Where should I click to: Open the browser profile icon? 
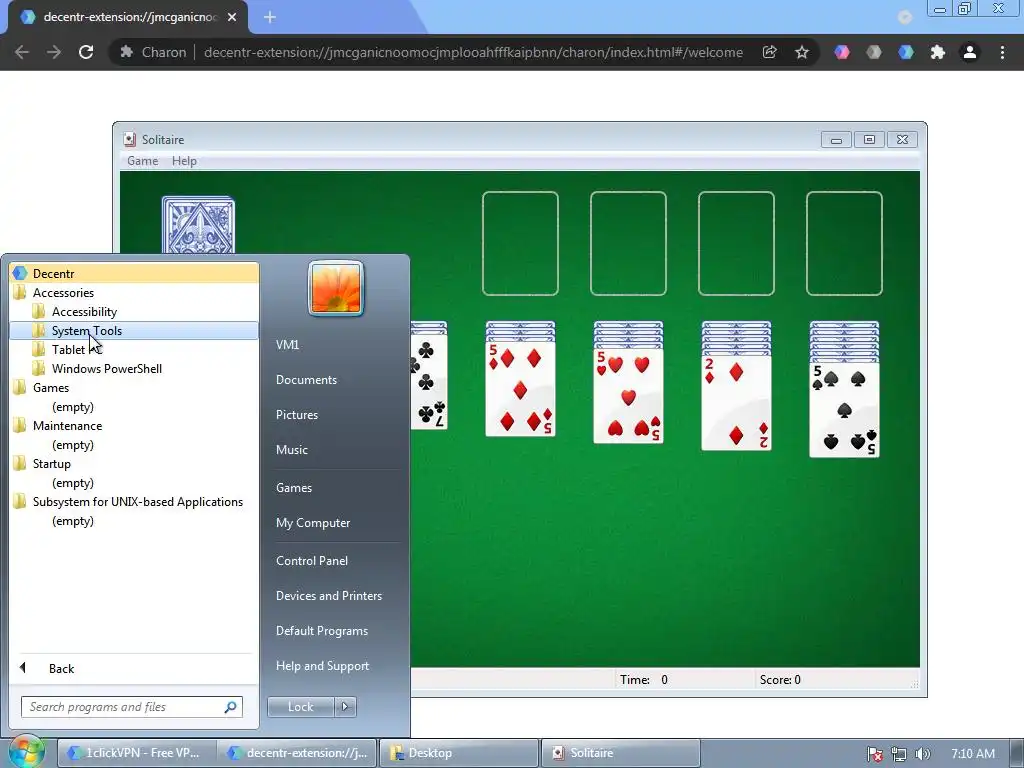pos(970,52)
